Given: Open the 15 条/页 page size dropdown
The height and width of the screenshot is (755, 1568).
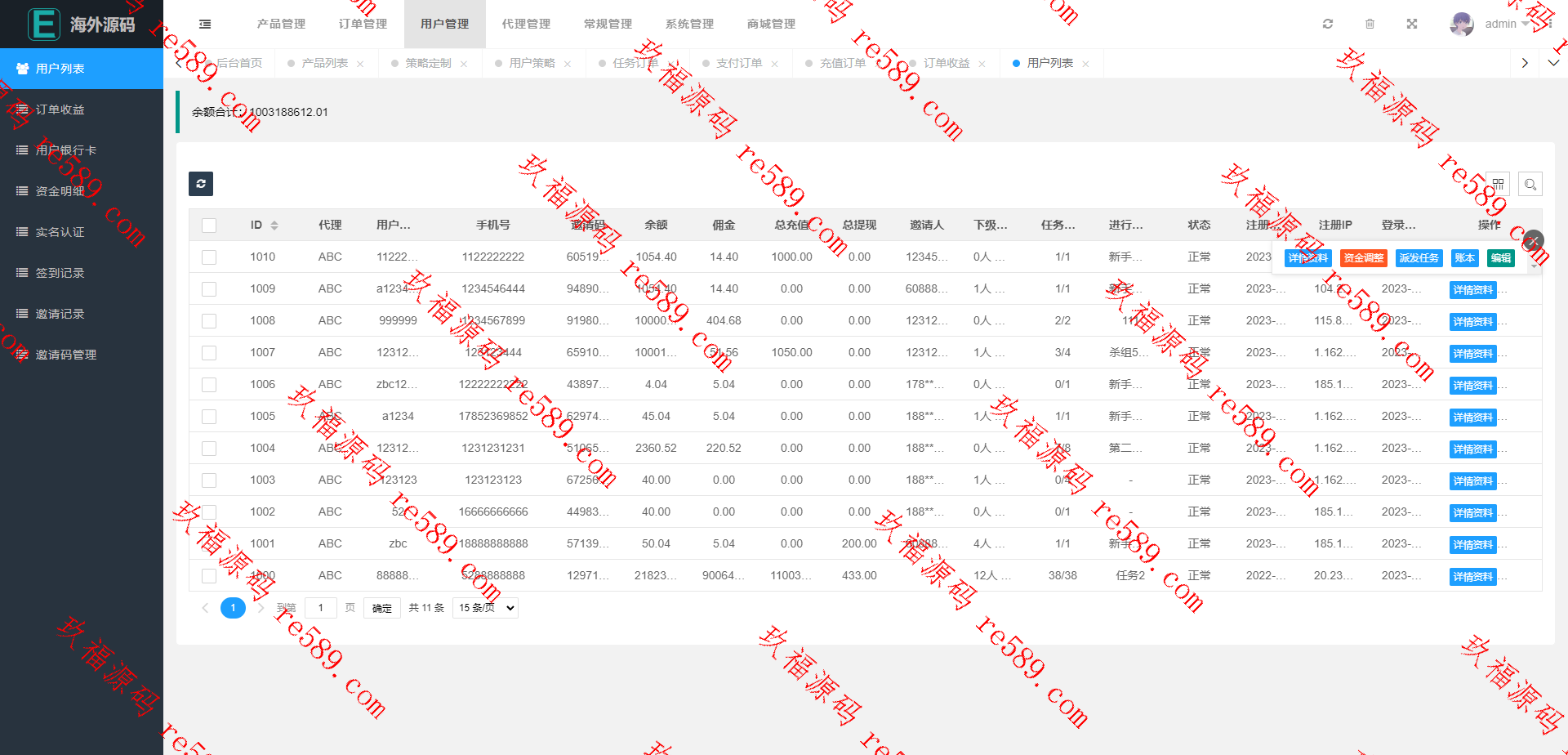Looking at the screenshot, I should pyautogui.click(x=486, y=608).
